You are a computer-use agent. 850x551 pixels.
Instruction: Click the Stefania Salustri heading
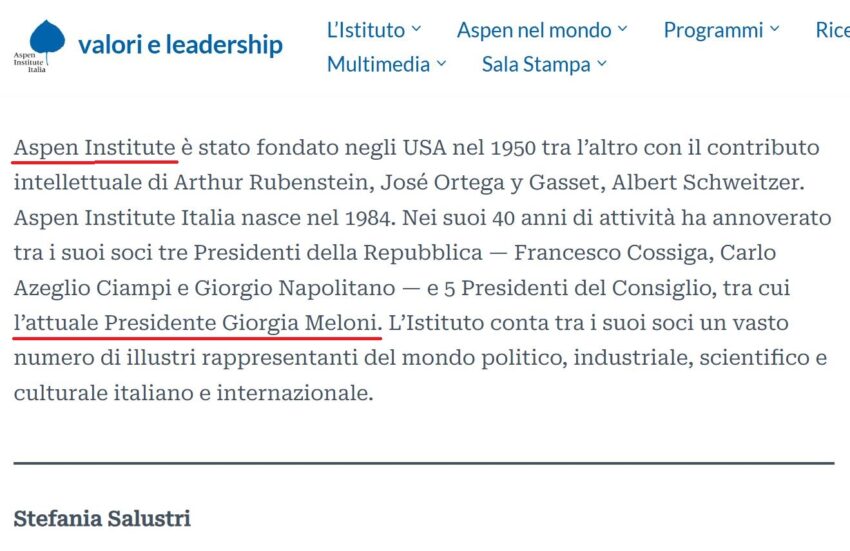[x=102, y=518]
